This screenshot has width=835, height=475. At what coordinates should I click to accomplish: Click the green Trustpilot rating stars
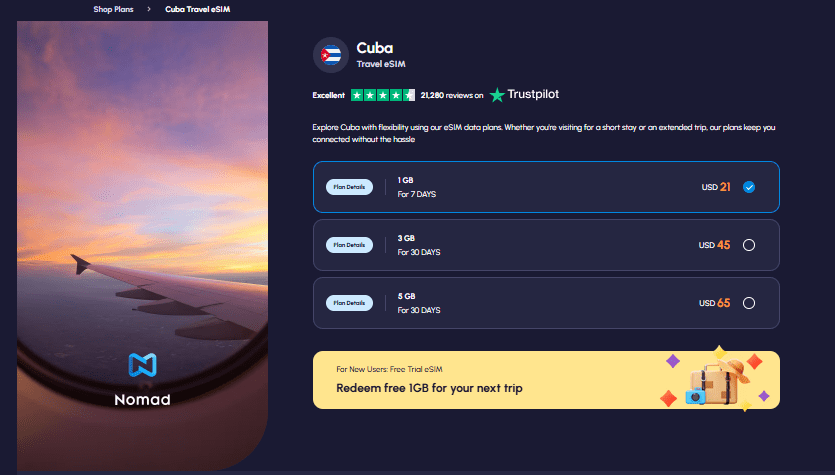pos(382,95)
